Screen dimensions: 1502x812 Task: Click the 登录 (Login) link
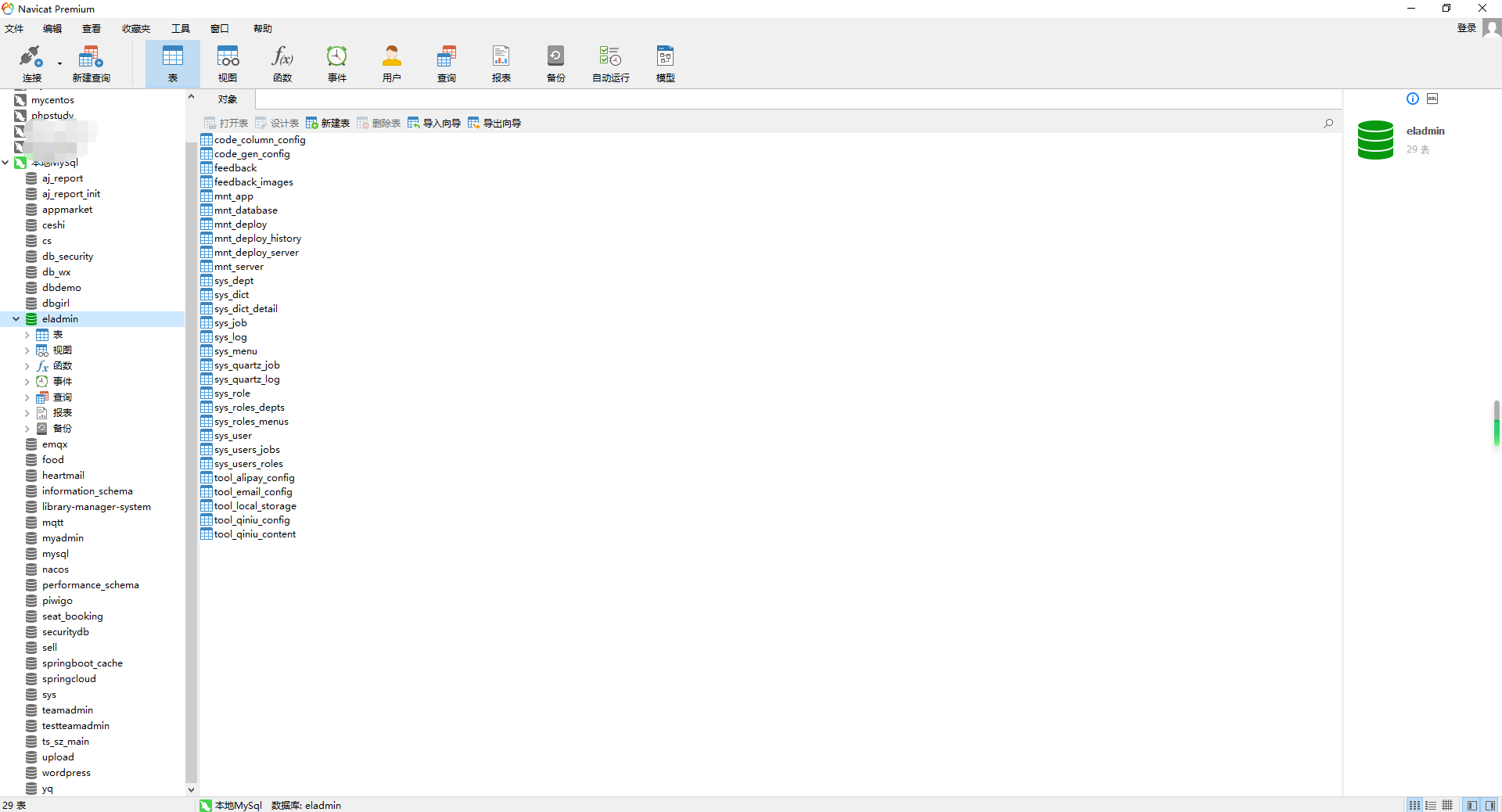1466,28
